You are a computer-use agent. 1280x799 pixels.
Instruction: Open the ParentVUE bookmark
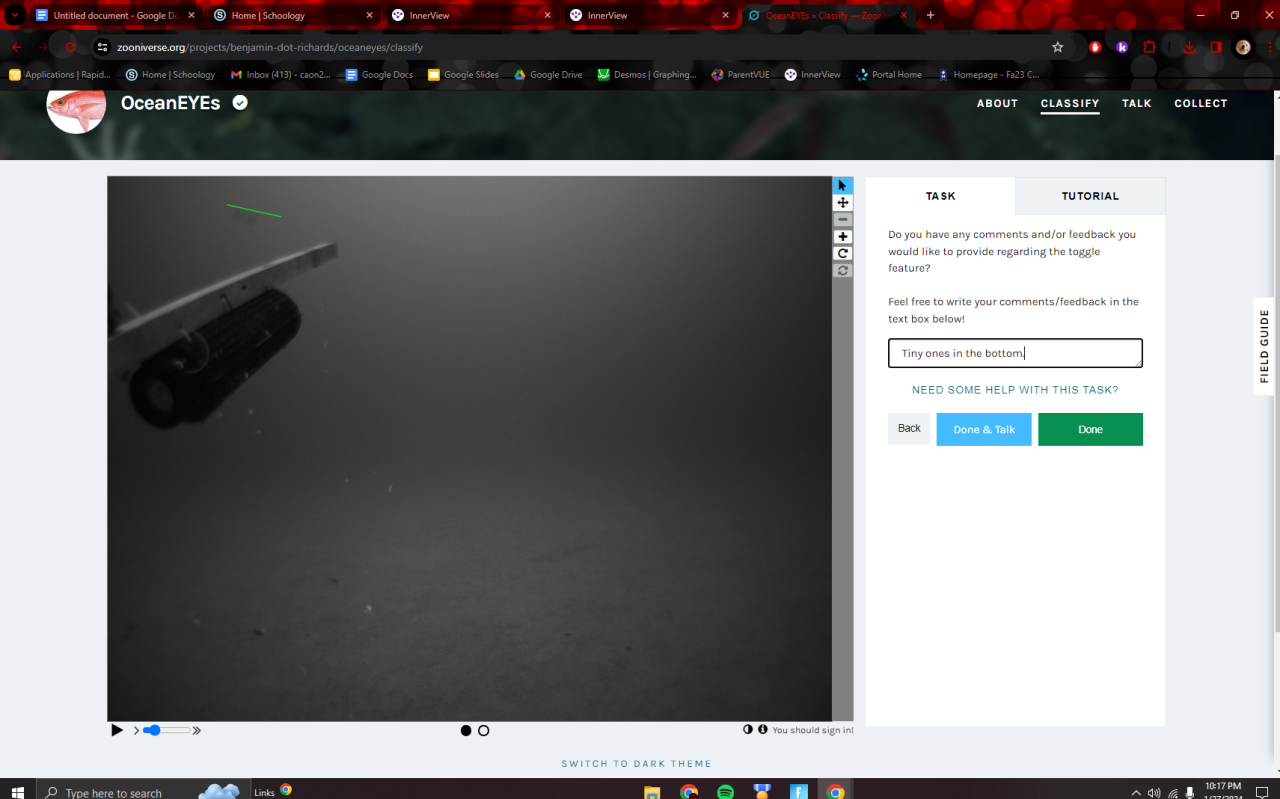(741, 75)
